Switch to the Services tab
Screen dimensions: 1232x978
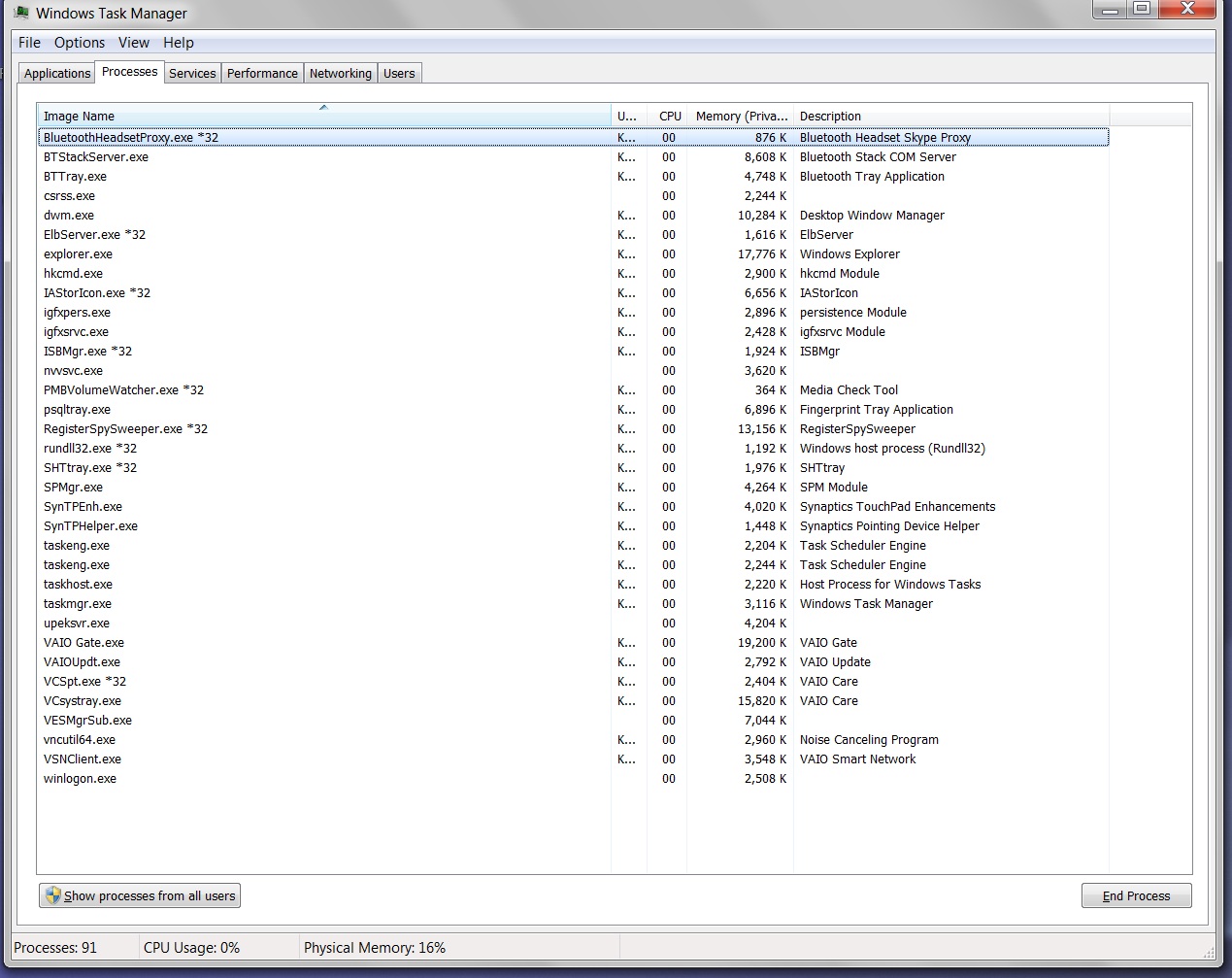point(192,73)
